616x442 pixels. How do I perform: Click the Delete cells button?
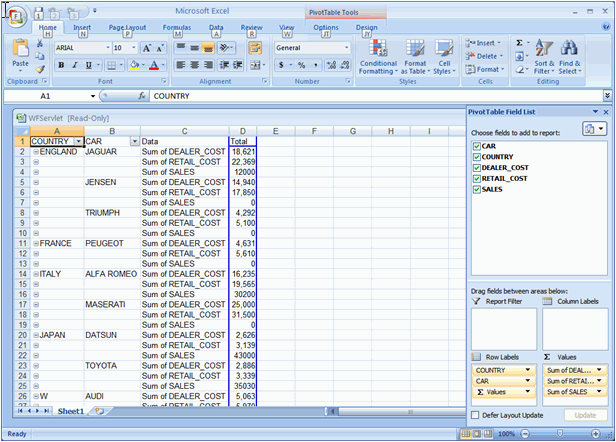click(484, 56)
